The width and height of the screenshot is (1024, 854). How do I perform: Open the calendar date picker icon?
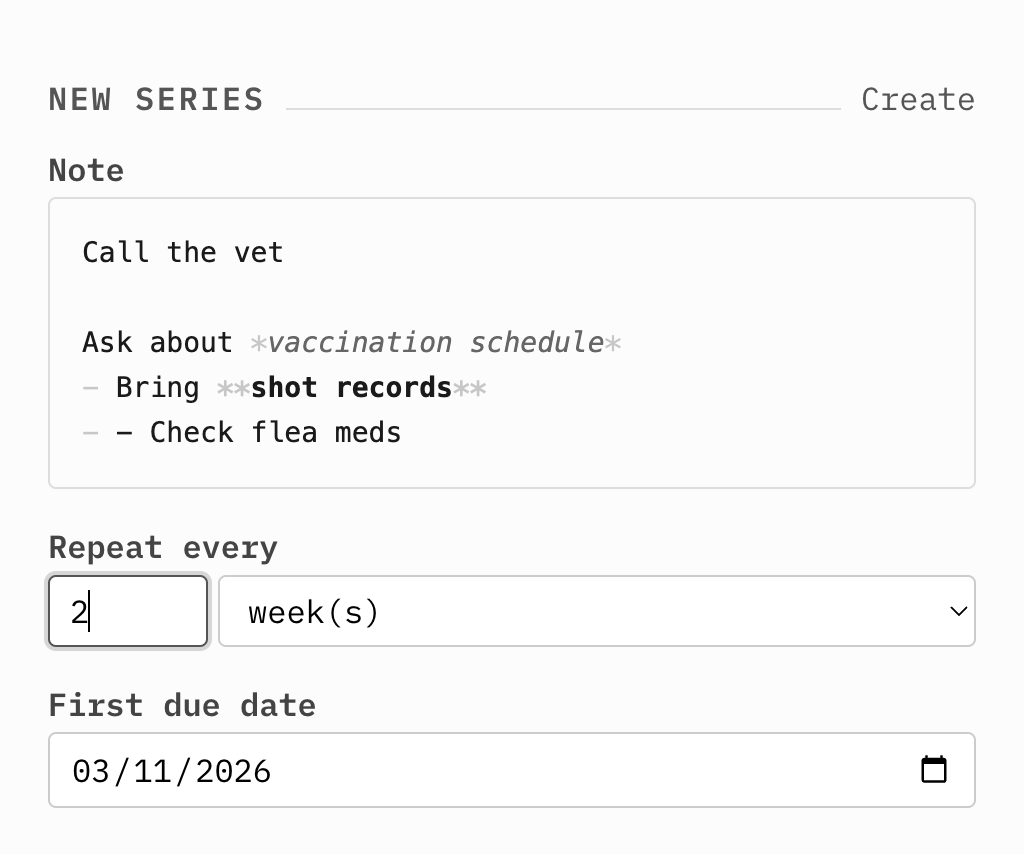pyautogui.click(x=933, y=770)
